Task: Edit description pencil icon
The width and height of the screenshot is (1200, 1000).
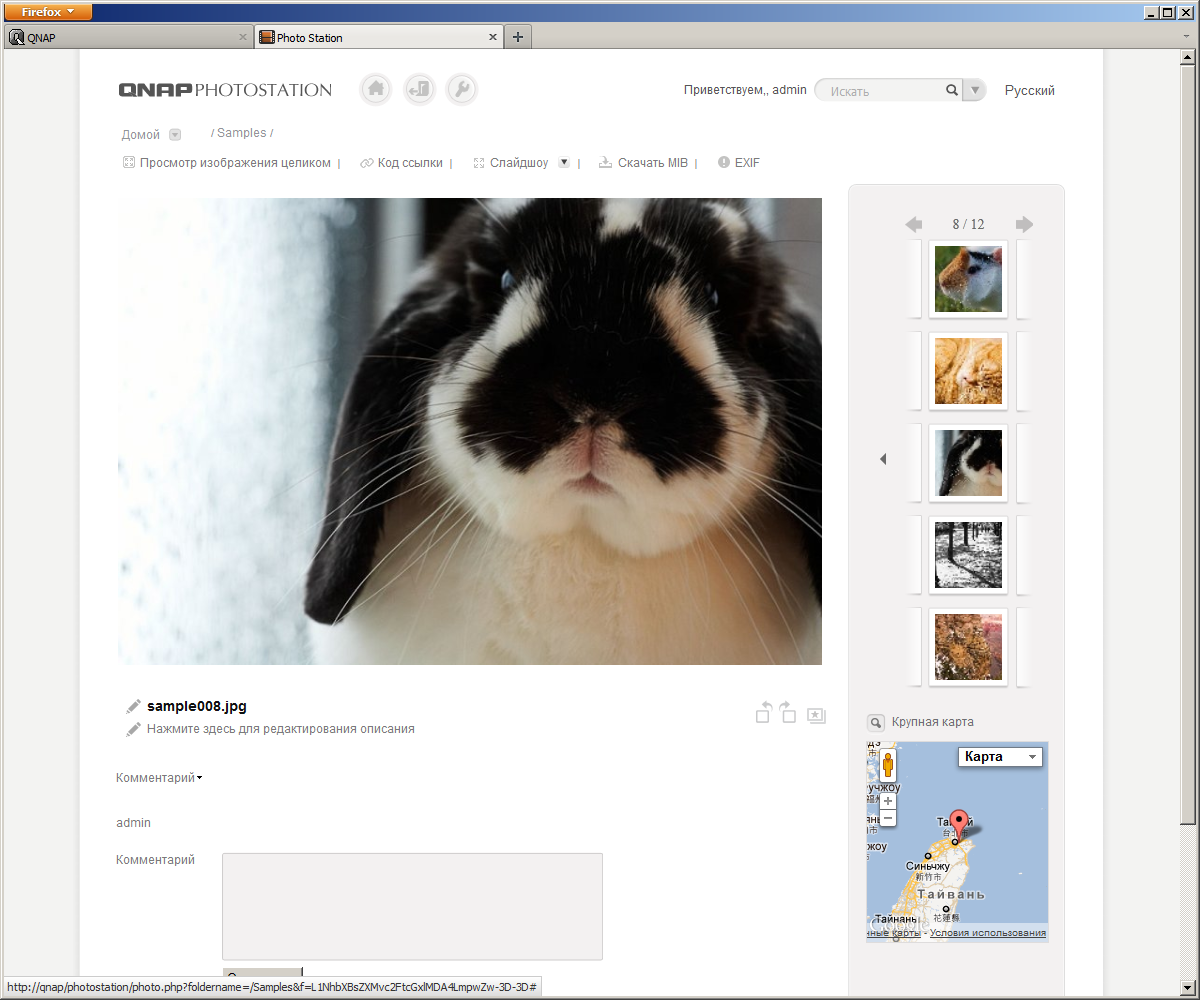Action: (x=134, y=730)
